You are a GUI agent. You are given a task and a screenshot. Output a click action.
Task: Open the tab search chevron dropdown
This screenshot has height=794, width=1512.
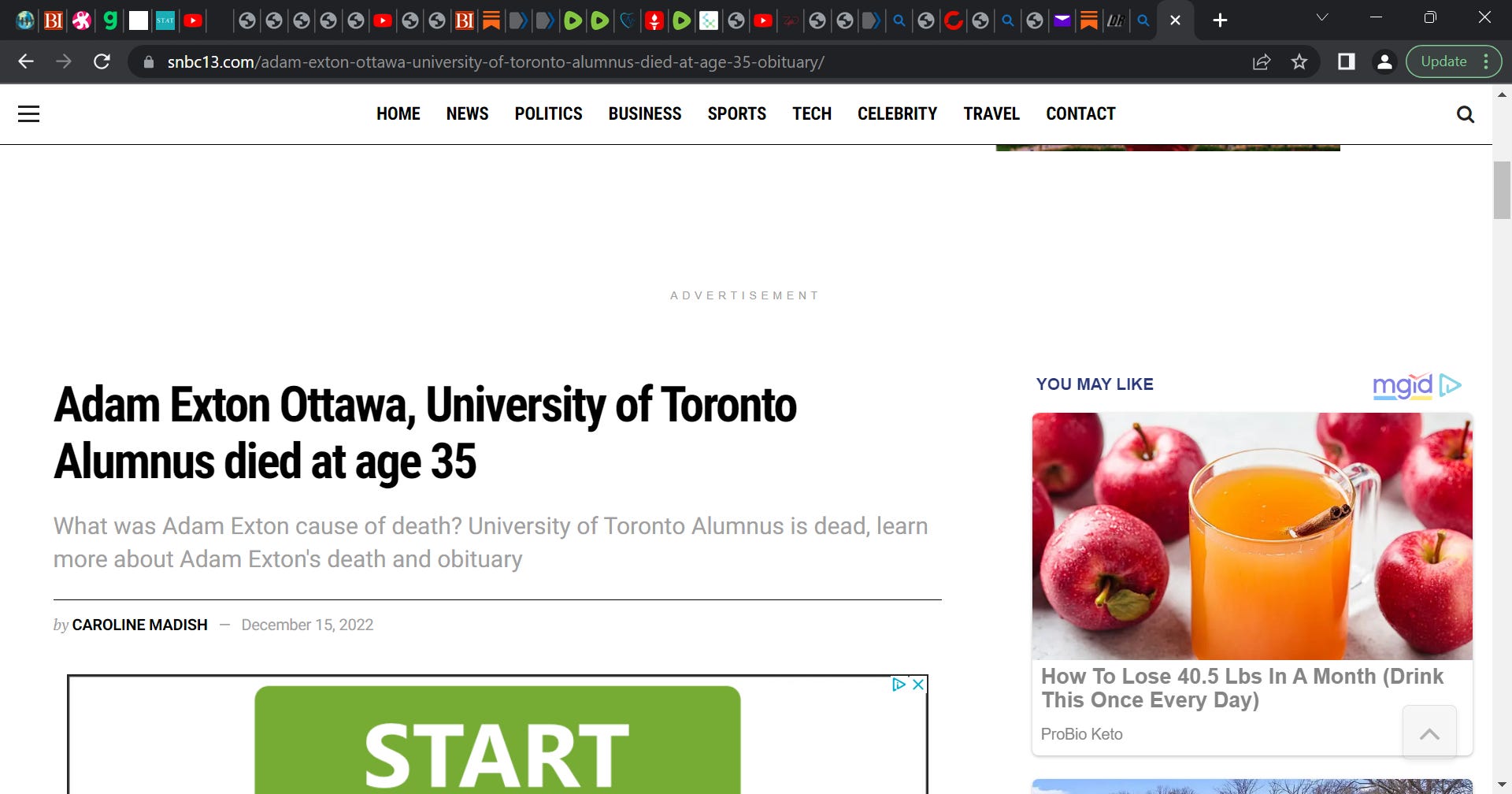[1322, 17]
